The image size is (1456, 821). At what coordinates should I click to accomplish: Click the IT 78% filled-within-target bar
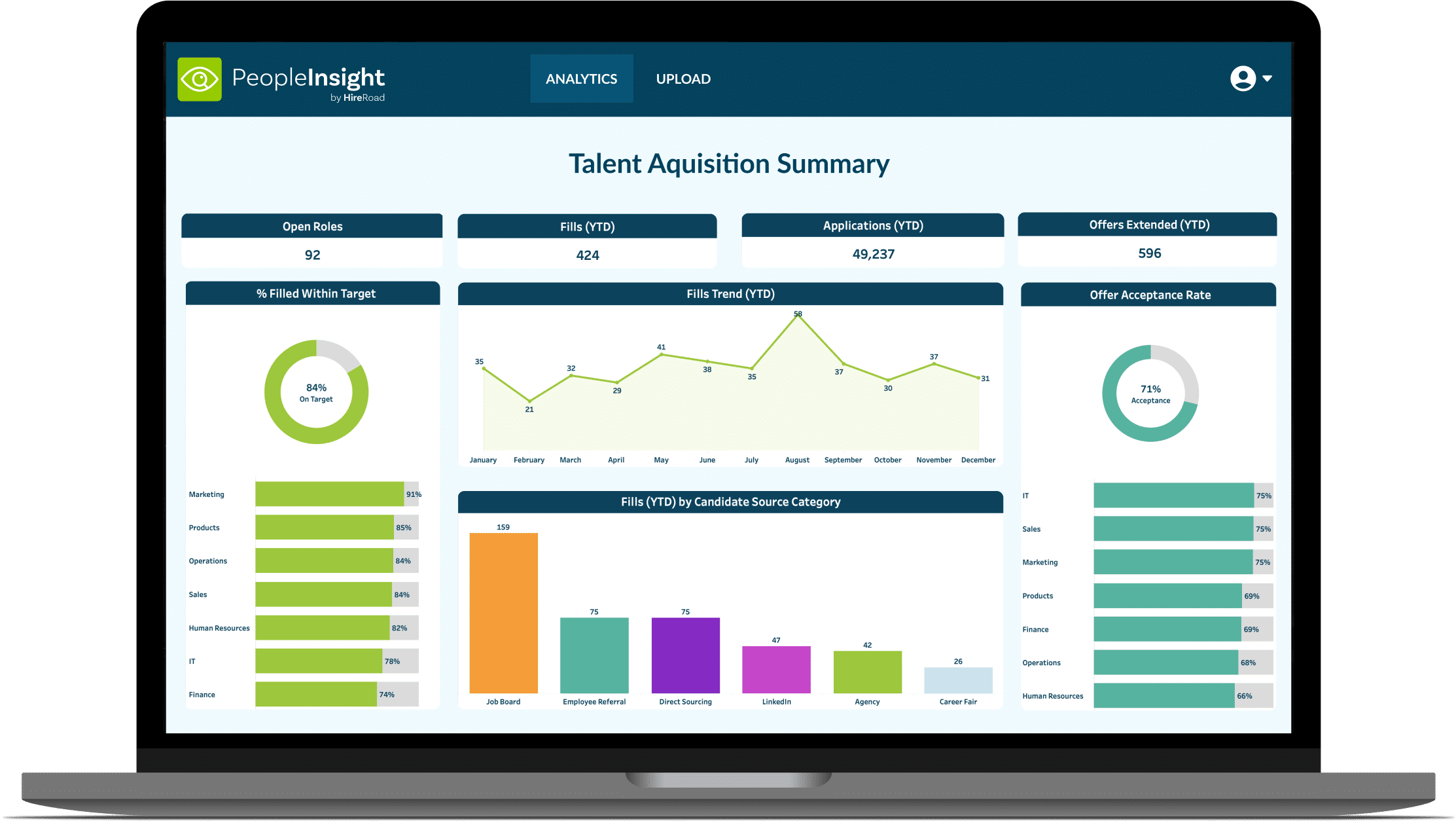pyautogui.click(x=319, y=661)
